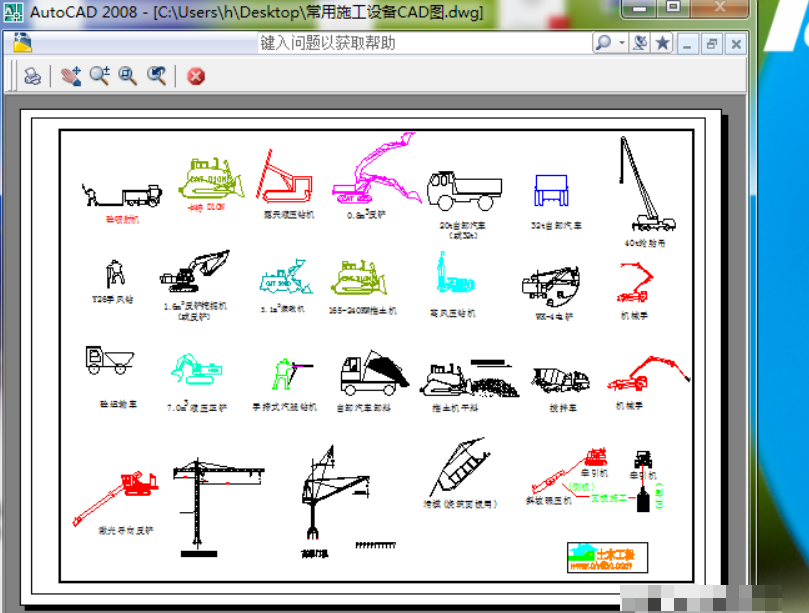Image resolution: width=809 pixels, height=613 pixels.
Task: Click the label "搅拌车"
Action: (563, 408)
